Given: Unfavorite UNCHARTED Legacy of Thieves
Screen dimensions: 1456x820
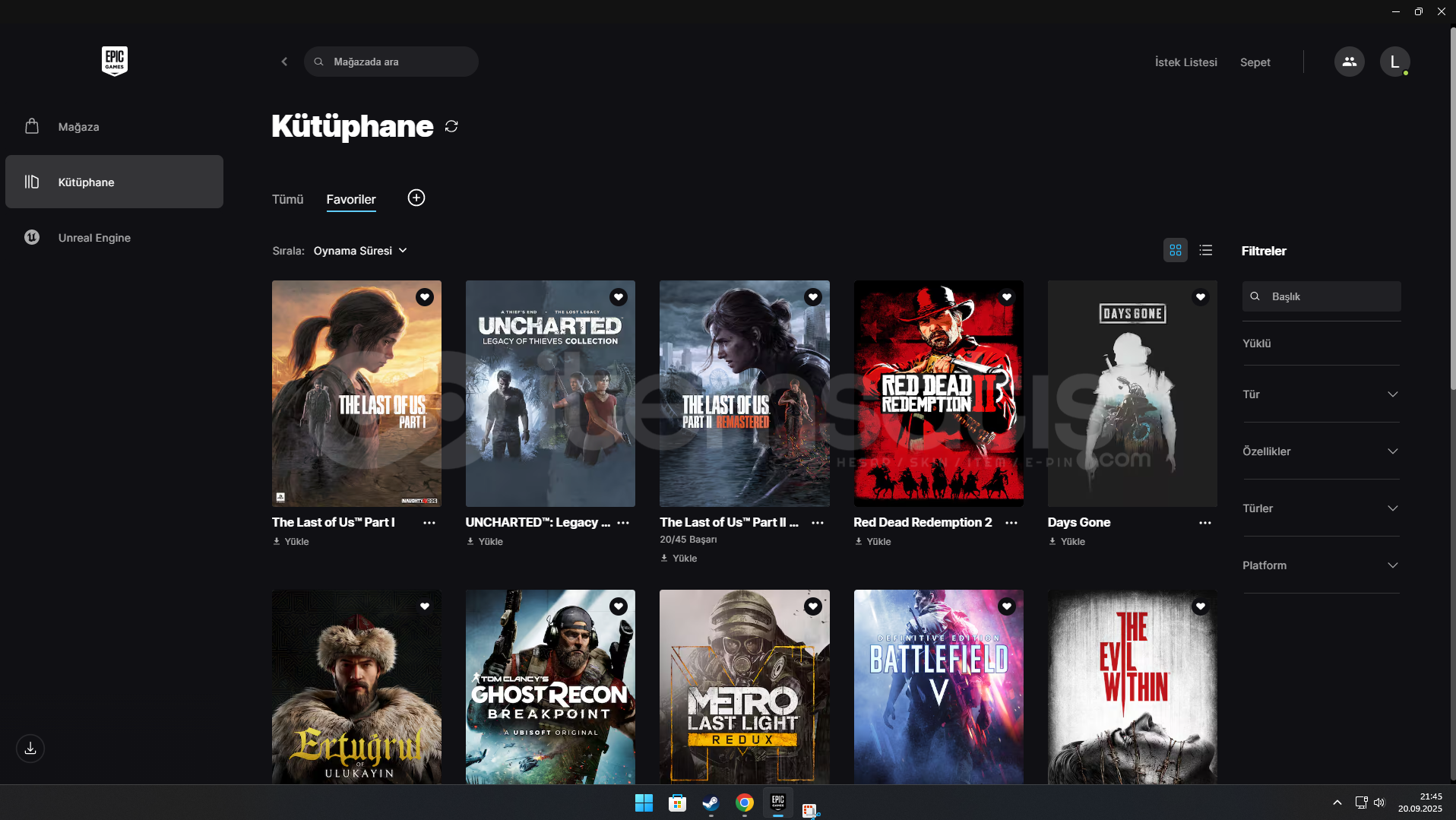Looking at the screenshot, I should [x=619, y=297].
